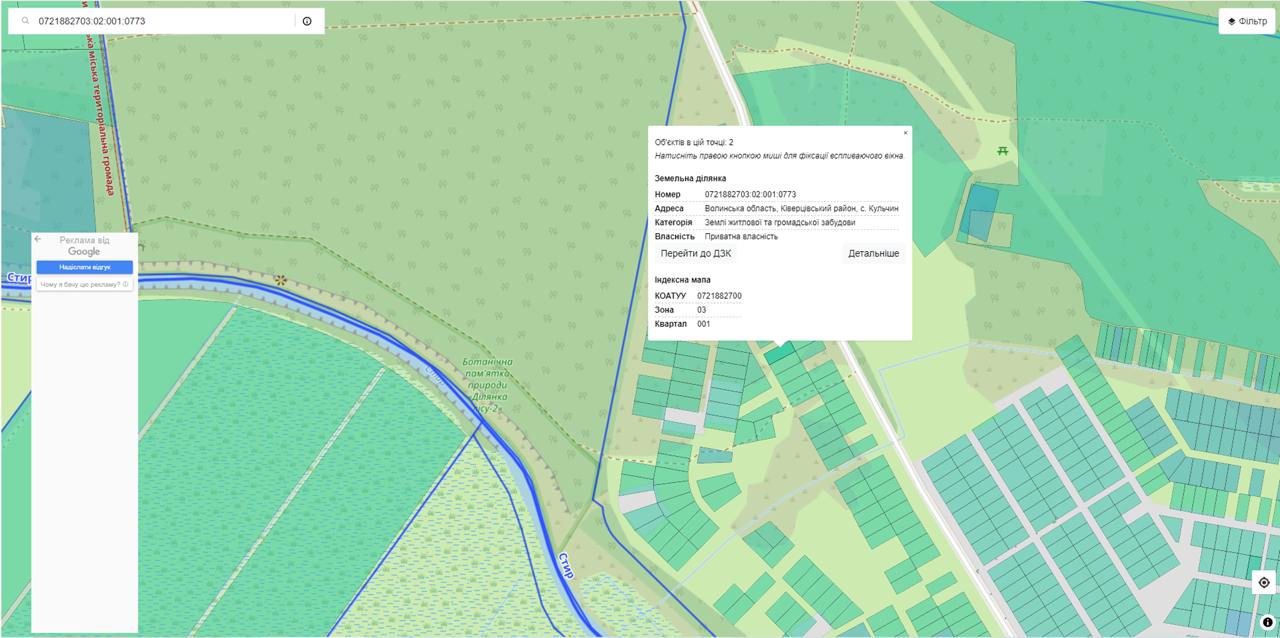Click the highlighted selected parcel under popup
1280x638 pixels.
pos(779,352)
